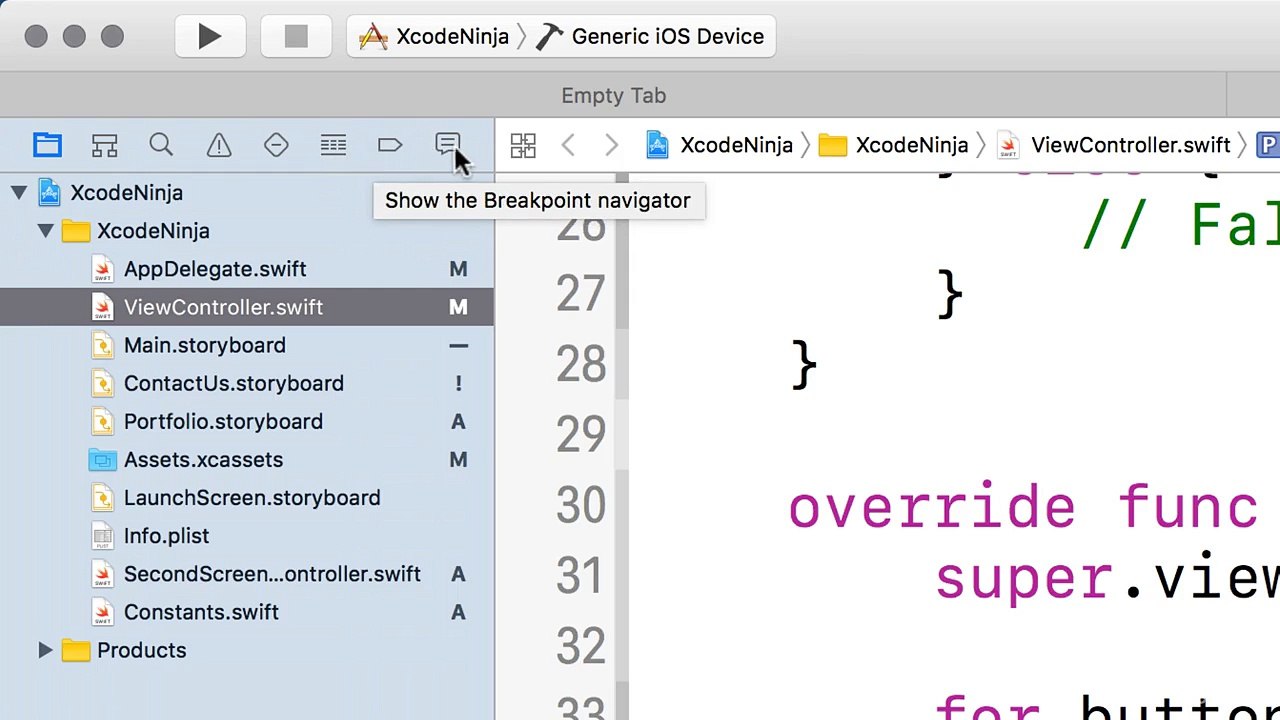Show the Test navigator diamond icon
Screen dimensions: 1280x720
point(276,145)
